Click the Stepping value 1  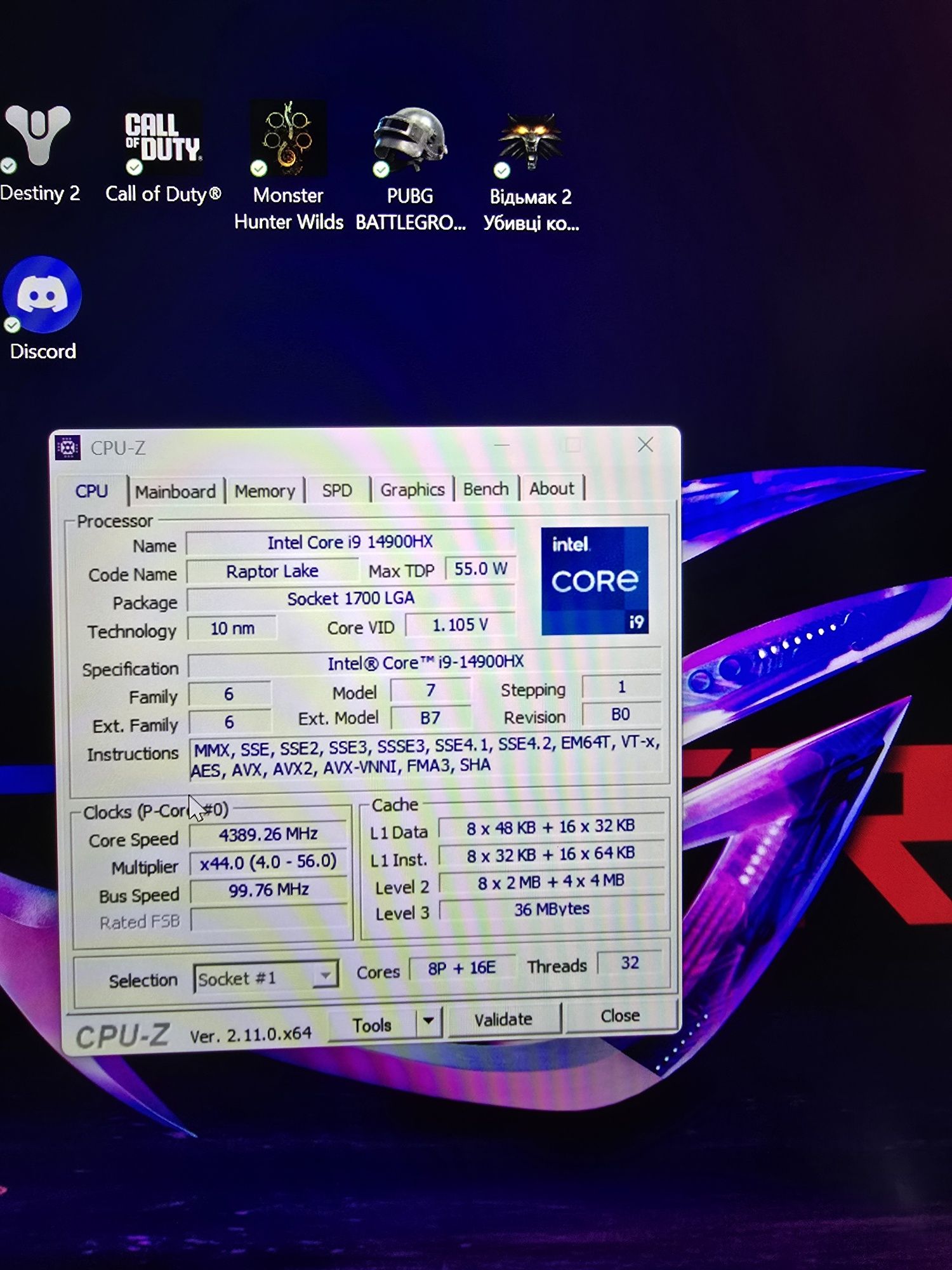point(621,687)
